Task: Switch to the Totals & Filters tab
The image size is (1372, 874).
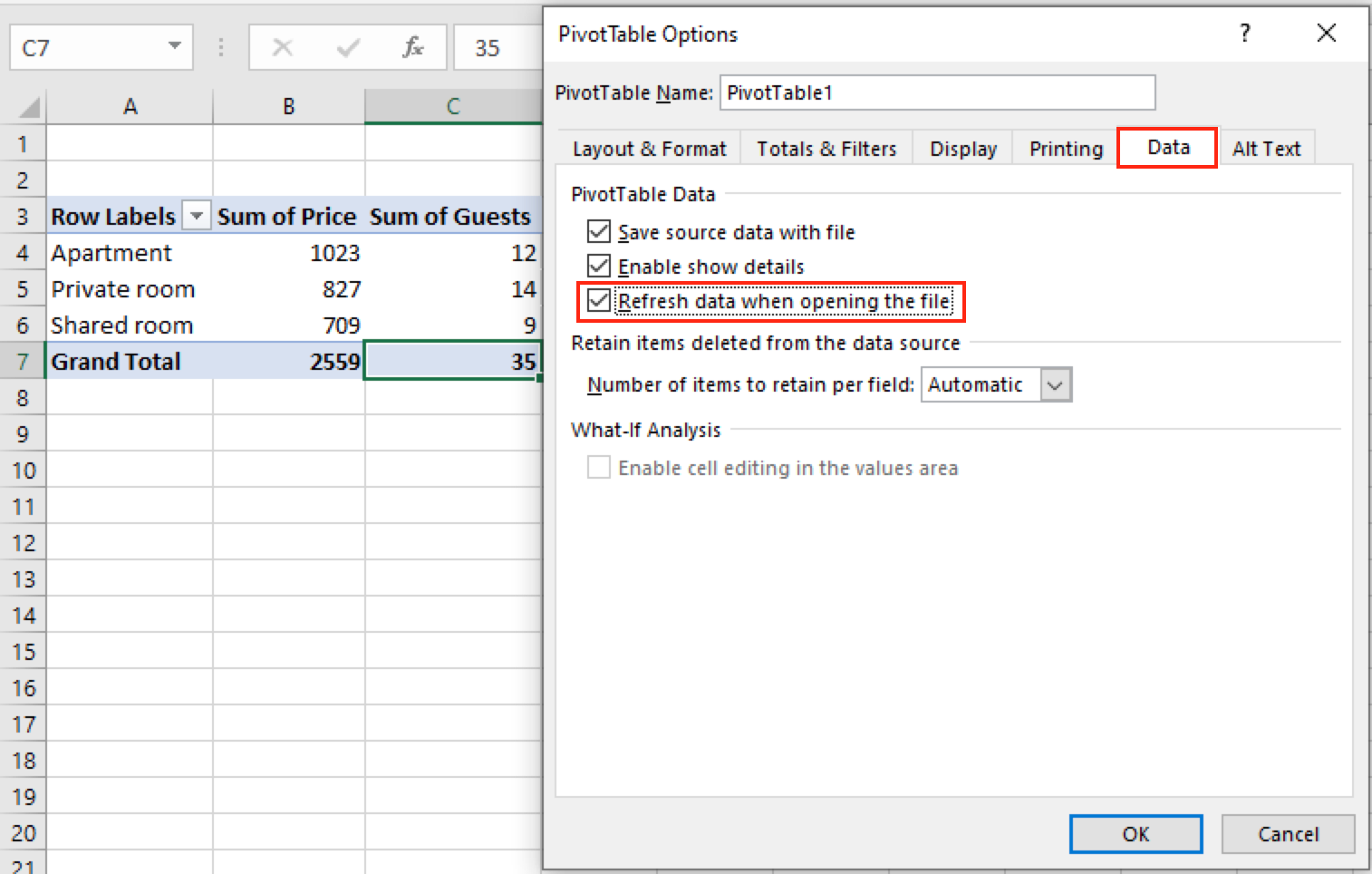Action: click(826, 148)
